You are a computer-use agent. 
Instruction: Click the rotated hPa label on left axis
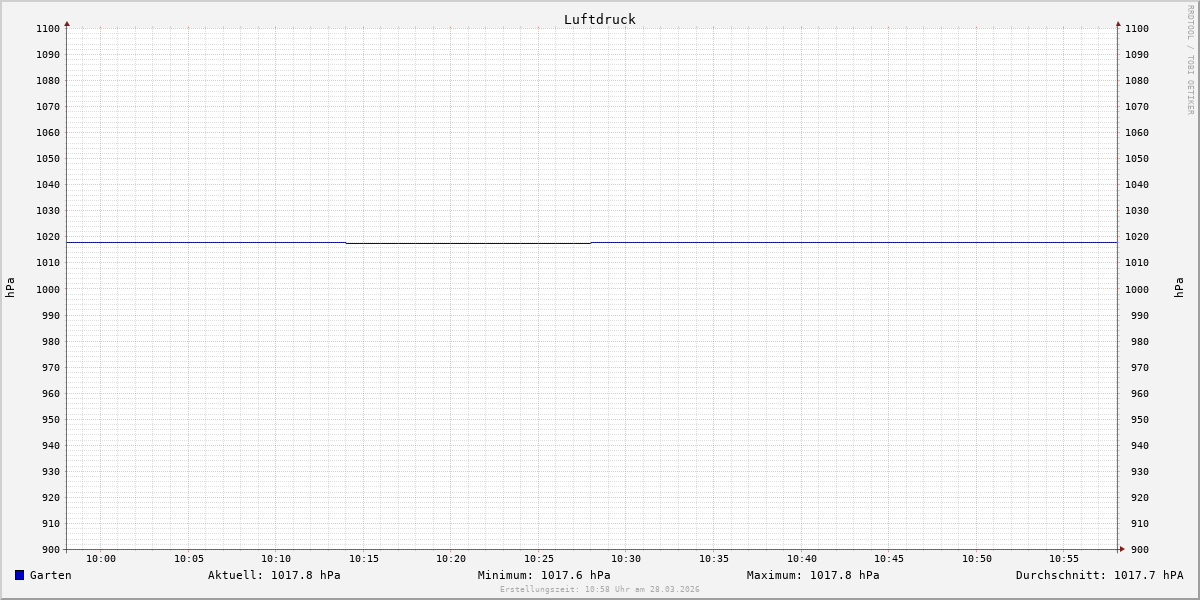(10, 288)
